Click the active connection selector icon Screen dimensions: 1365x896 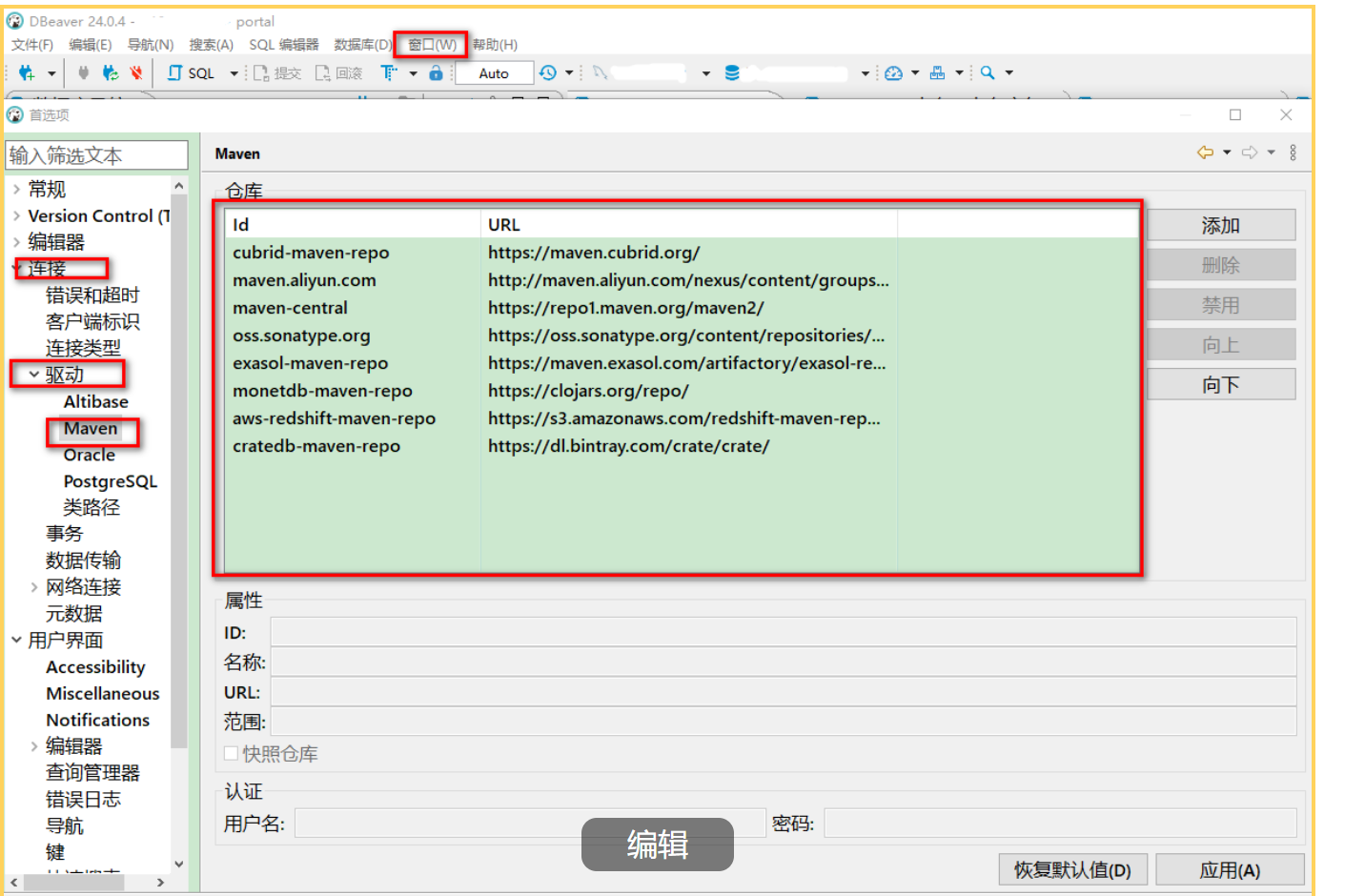coord(600,72)
